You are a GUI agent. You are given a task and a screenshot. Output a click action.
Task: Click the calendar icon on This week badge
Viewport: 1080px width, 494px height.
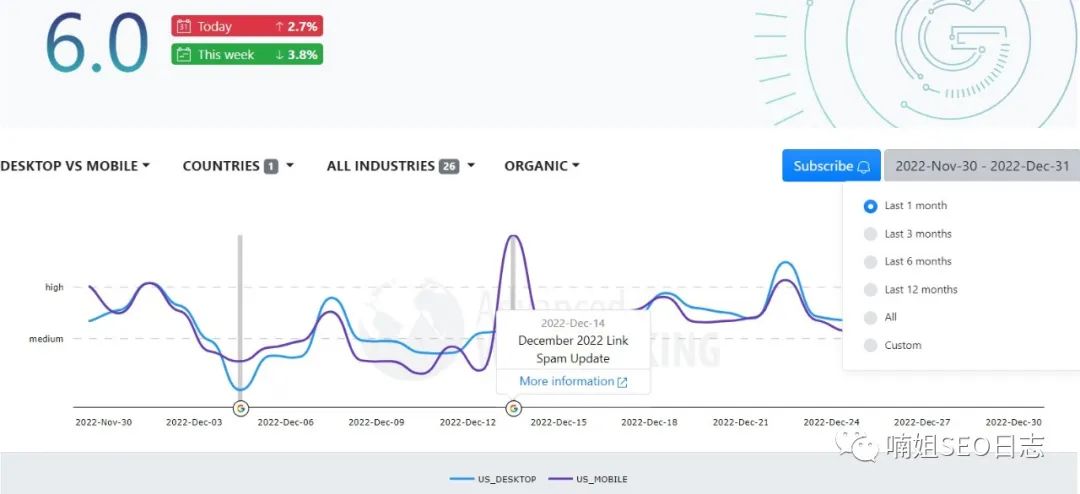(183, 54)
